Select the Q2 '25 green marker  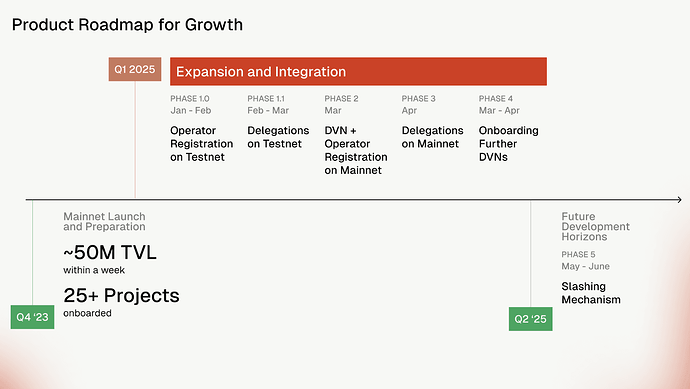[x=530, y=319]
